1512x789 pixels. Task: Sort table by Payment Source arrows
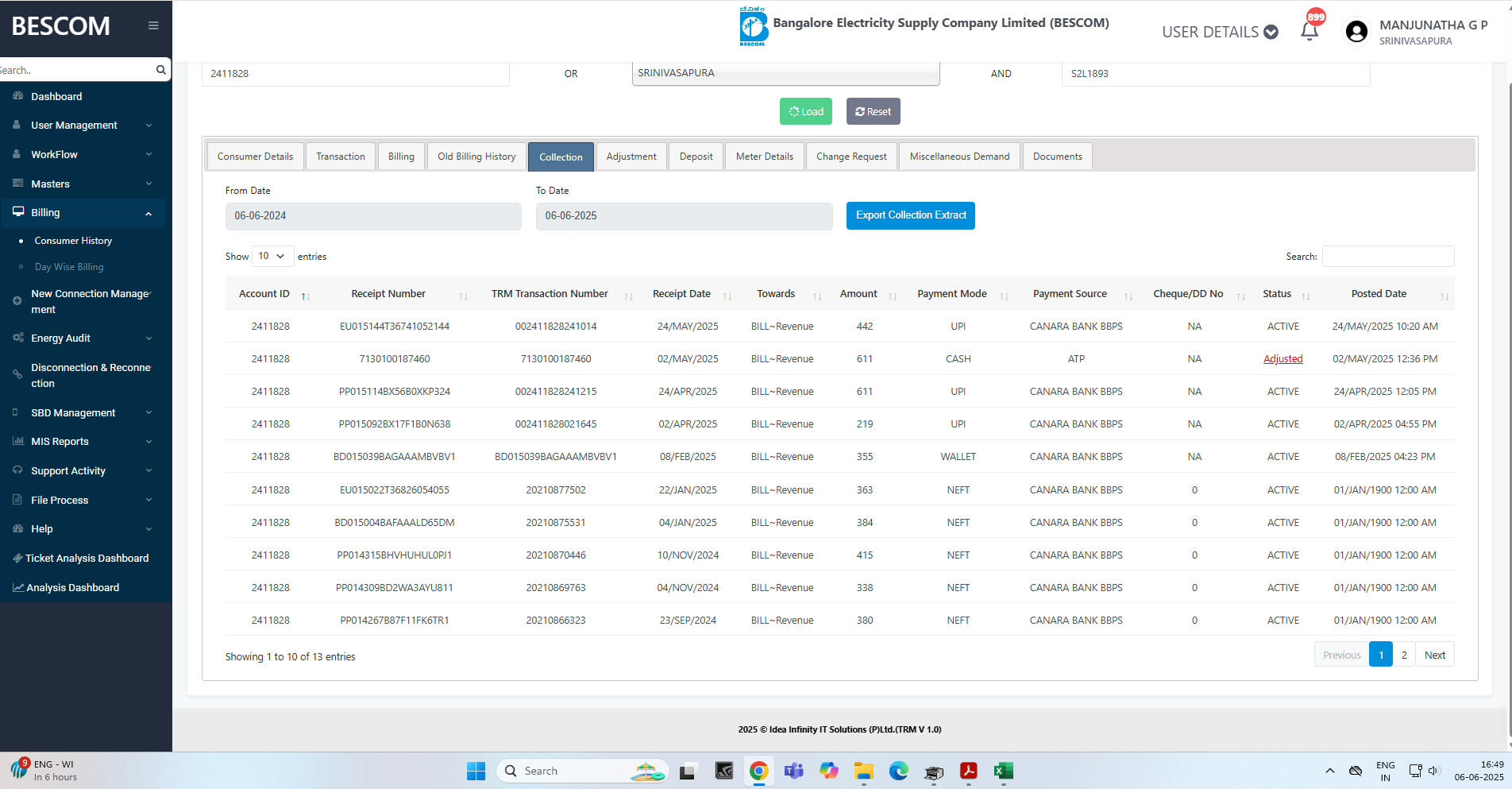(1128, 296)
